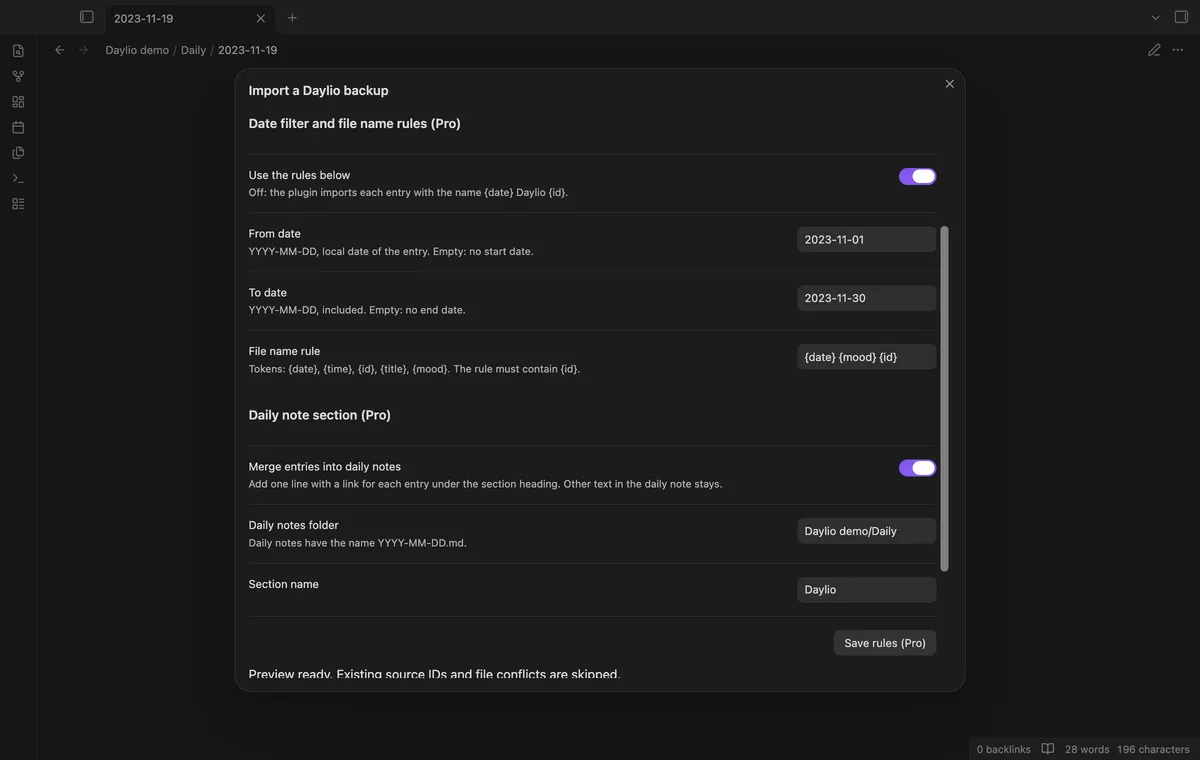1200x760 pixels.
Task: Click the 'Use the rules below' label
Action: pos(299,175)
